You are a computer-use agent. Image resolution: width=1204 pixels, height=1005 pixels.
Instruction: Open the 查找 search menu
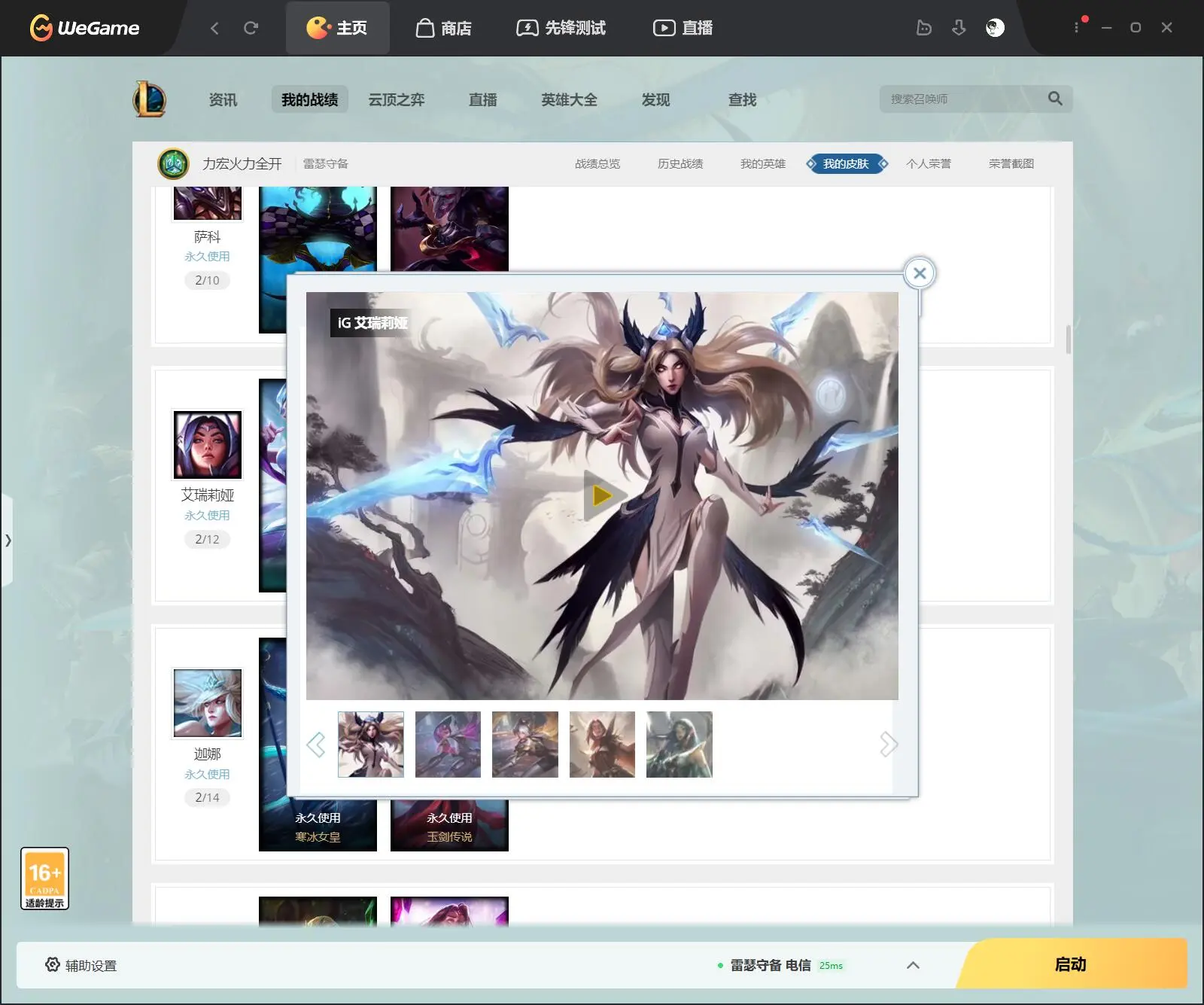pyautogui.click(x=742, y=99)
